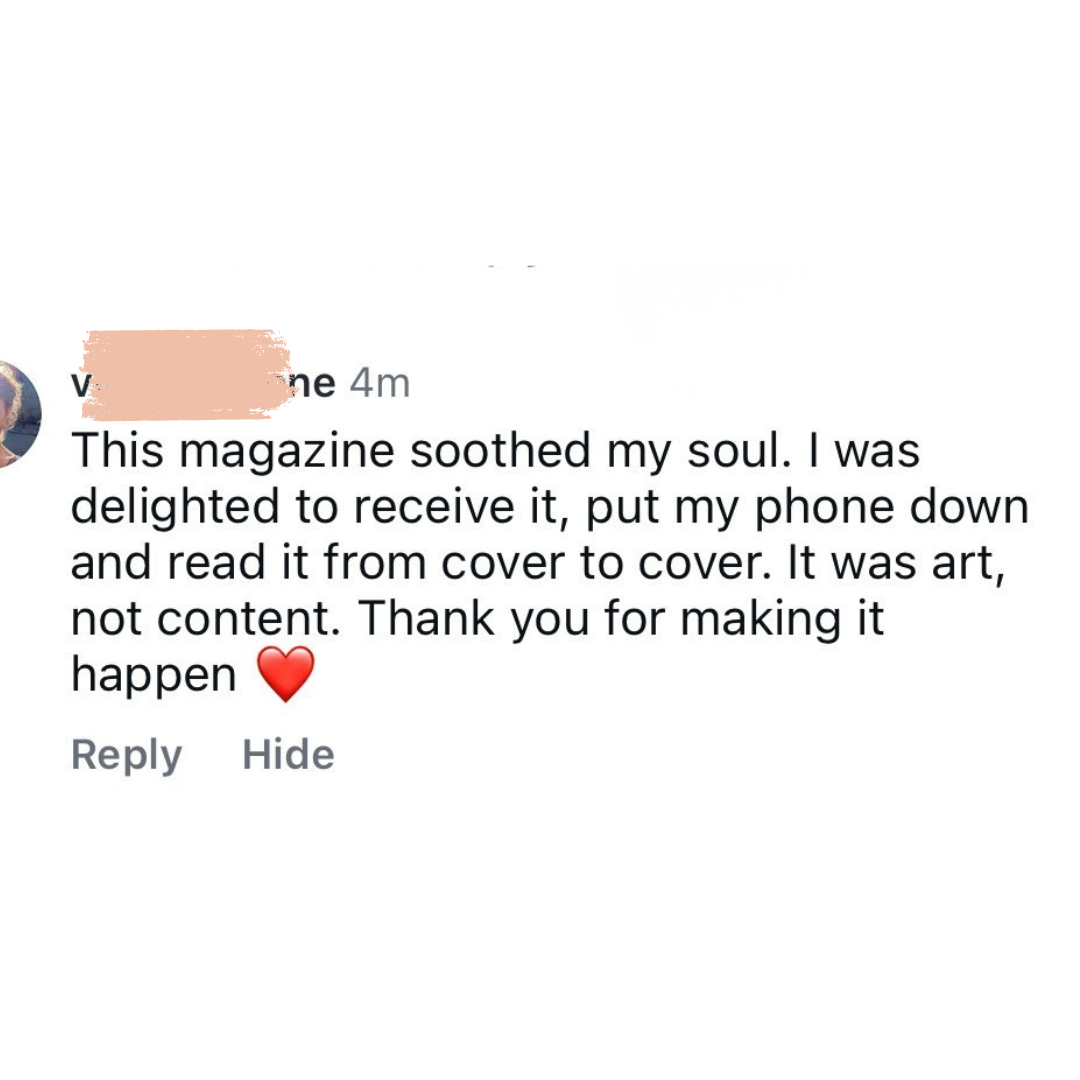Click the word "happen" before the heart

pyautogui.click(x=154, y=676)
